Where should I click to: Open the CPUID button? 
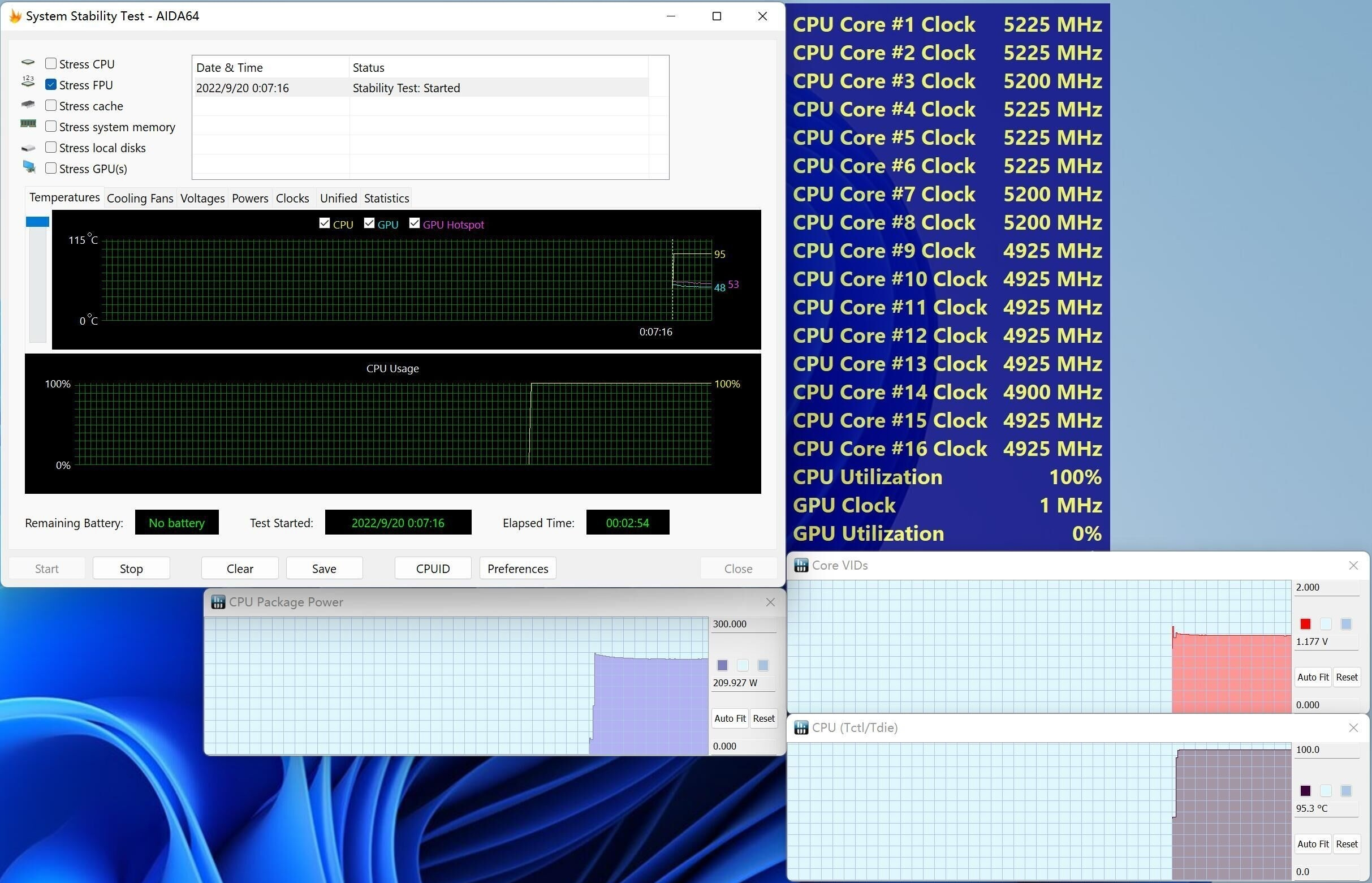point(433,568)
